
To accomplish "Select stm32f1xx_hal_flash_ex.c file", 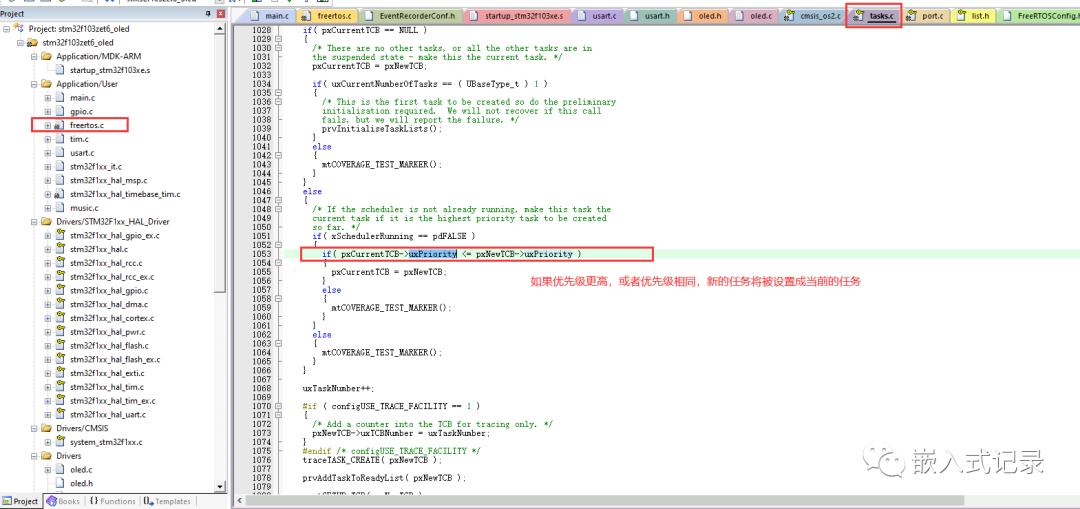I will pyautogui.click(x=114, y=360).
